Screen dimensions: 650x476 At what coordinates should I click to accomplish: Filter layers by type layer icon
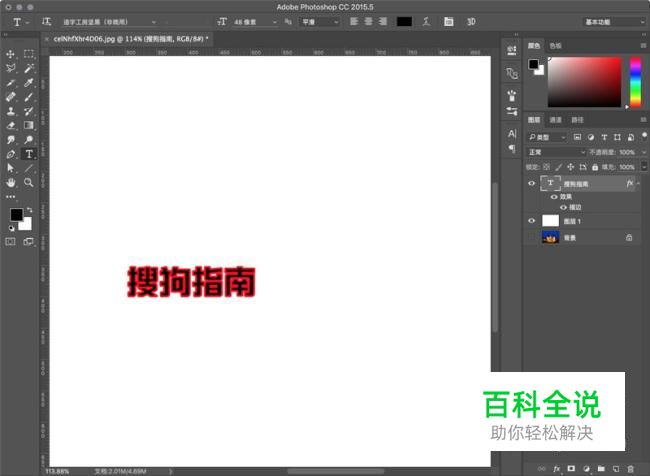click(x=604, y=137)
